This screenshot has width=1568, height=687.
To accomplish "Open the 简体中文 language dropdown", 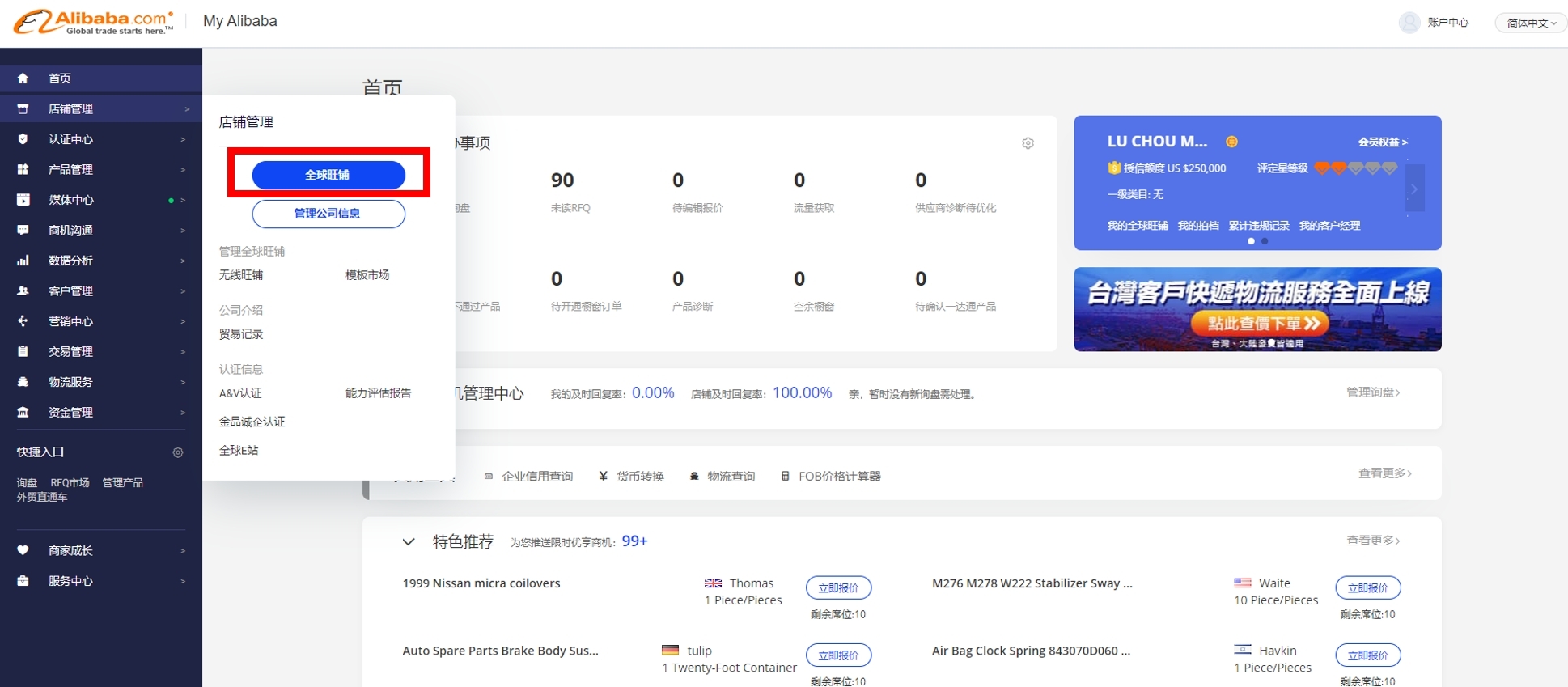I will pos(1530,23).
